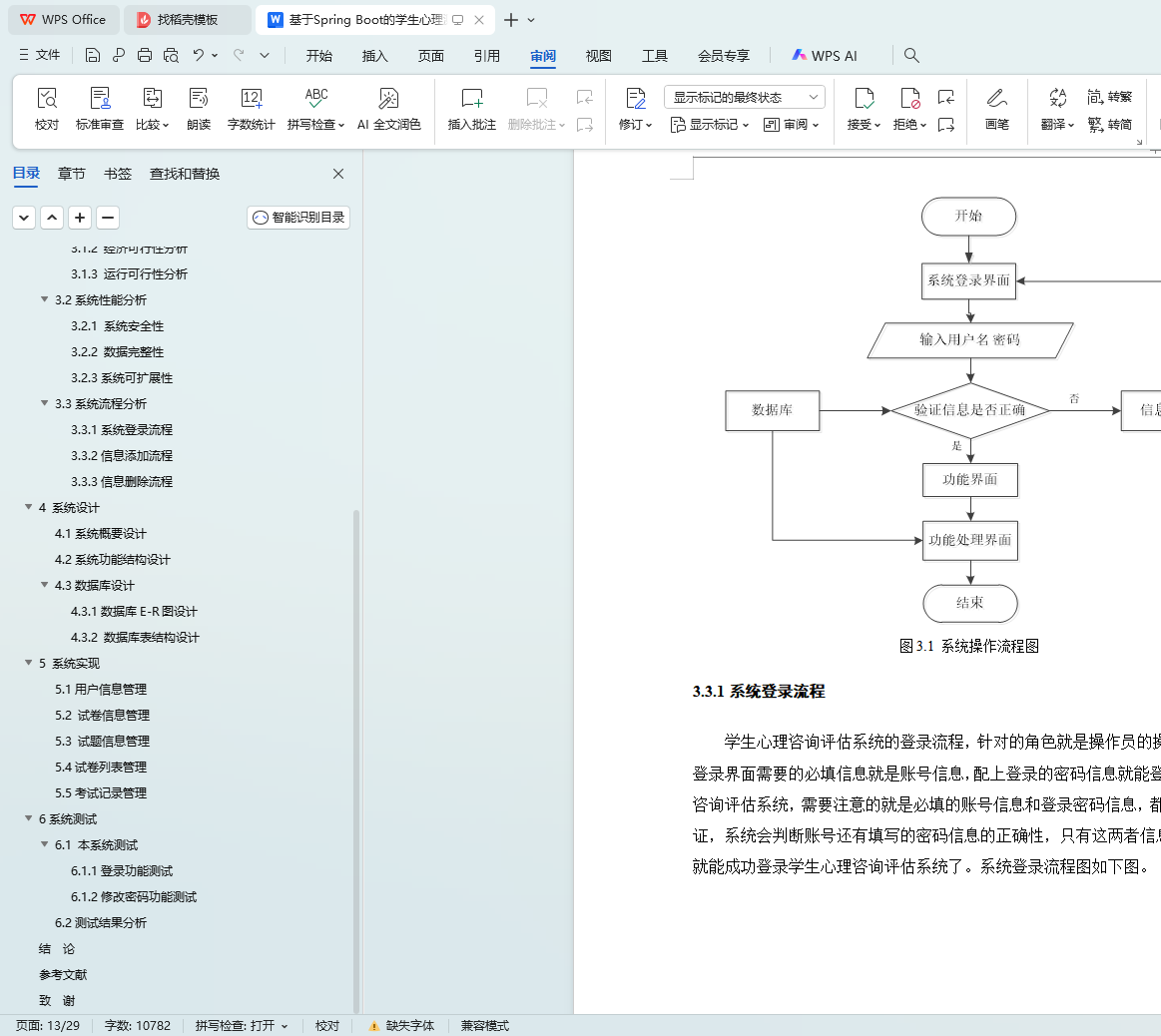
Task: Open the 书签 navigation tab
Action: [x=118, y=174]
